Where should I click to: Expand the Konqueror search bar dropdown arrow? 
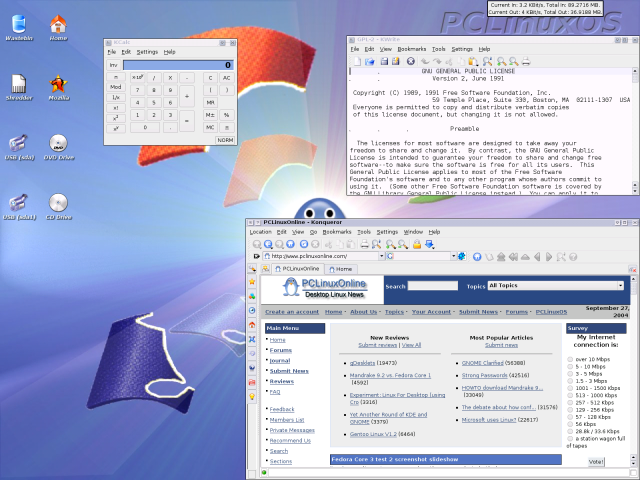coord(453,256)
